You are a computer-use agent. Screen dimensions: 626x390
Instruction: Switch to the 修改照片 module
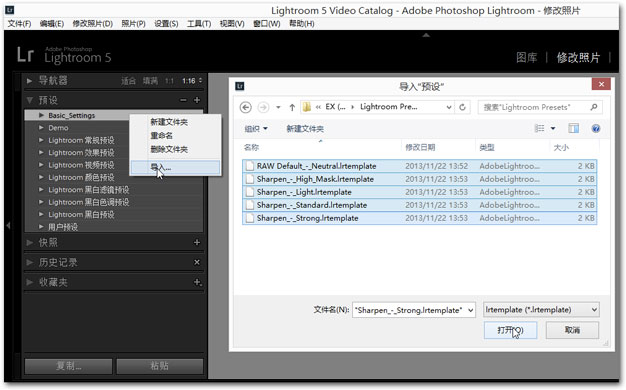[x=578, y=57]
